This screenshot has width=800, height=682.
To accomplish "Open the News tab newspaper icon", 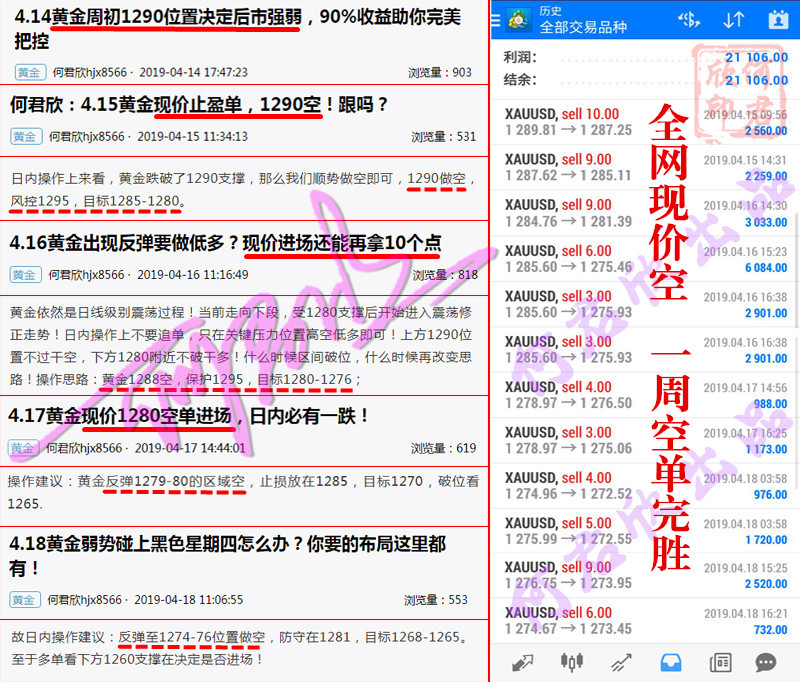I will tap(719, 661).
